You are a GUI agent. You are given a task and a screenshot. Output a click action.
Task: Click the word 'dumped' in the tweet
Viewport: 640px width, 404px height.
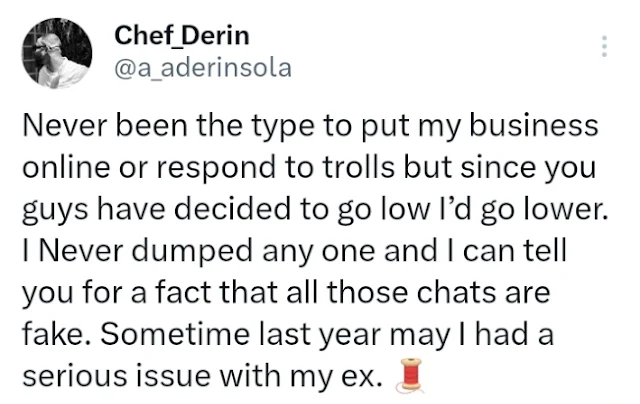tap(192, 252)
